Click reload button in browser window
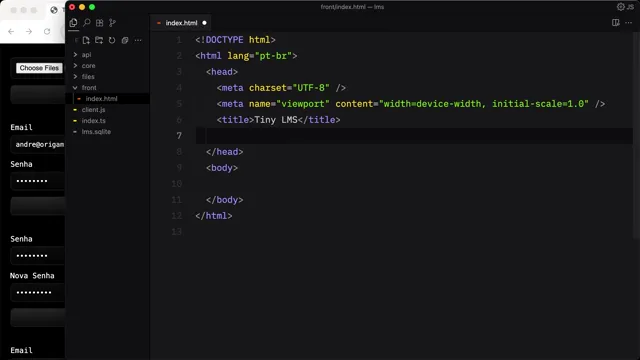The image size is (640, 360). click(x=47, y=31)
